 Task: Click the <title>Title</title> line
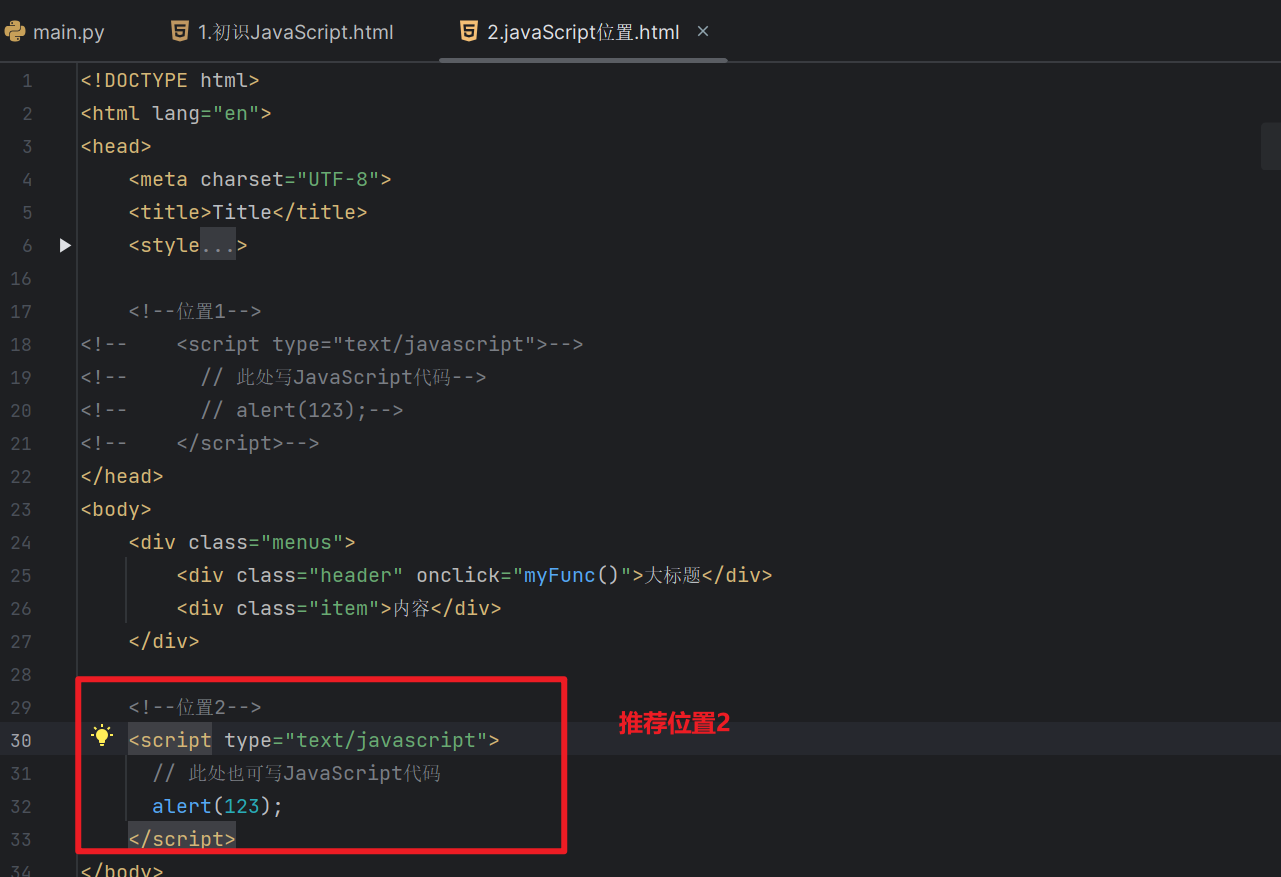pos(248,212)
